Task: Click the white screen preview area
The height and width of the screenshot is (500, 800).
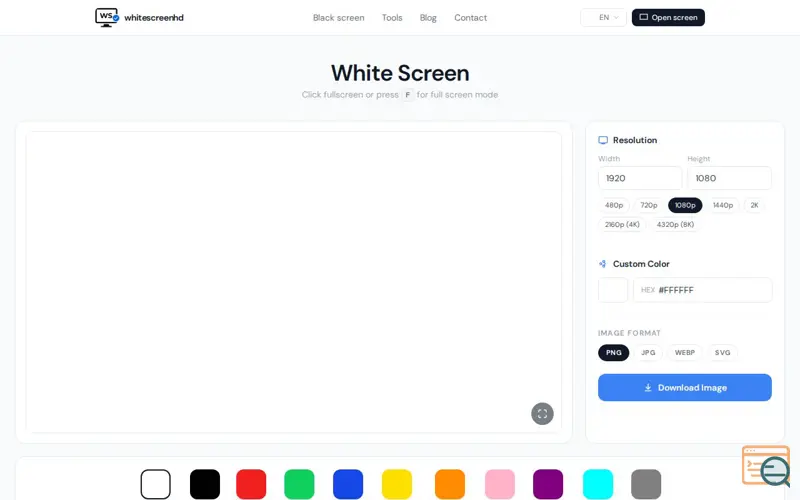Action: click(294, 282)
